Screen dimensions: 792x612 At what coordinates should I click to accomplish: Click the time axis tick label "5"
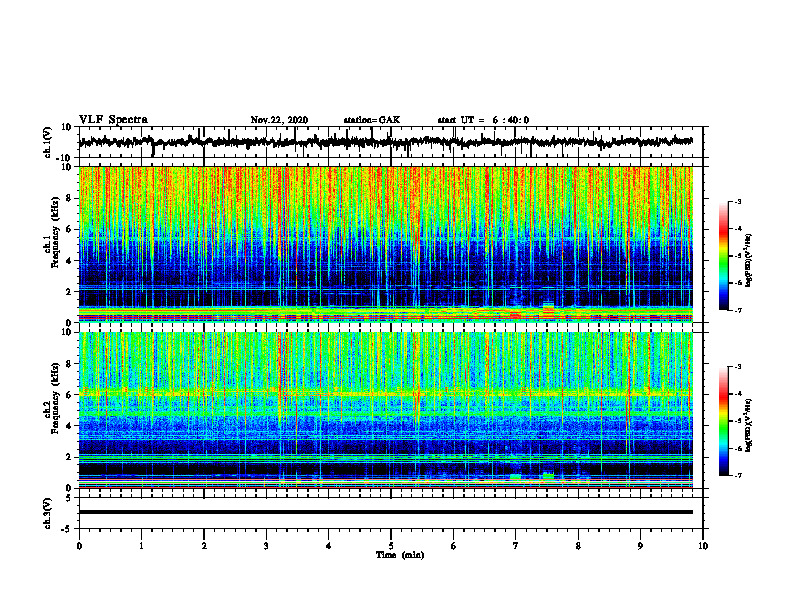click(391, 546)
